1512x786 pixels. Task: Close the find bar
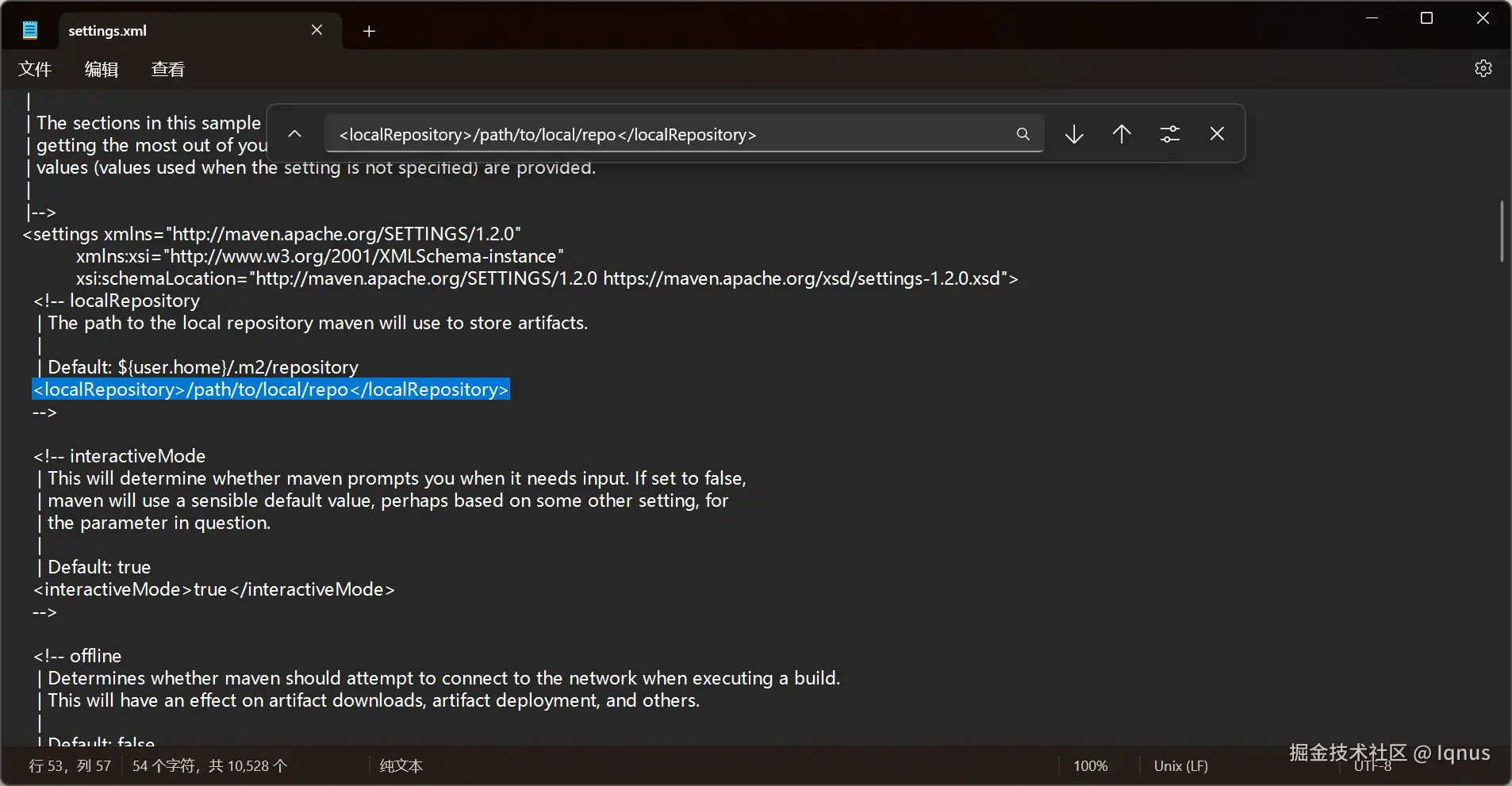click(1217, 134)
